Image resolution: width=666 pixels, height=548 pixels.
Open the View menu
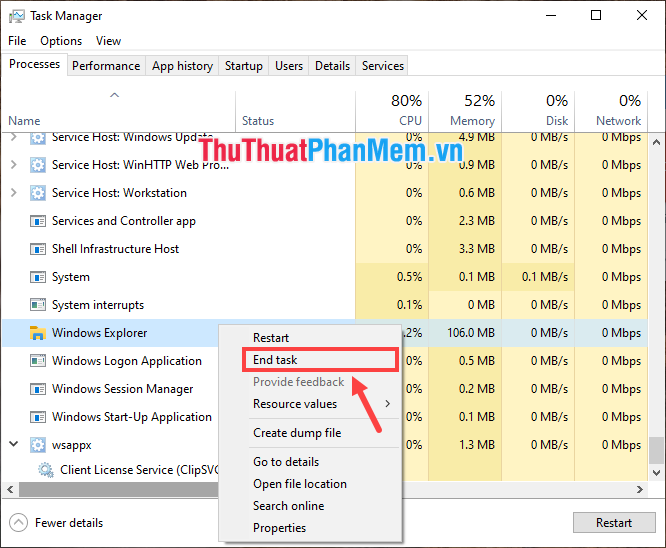(108, 41)
